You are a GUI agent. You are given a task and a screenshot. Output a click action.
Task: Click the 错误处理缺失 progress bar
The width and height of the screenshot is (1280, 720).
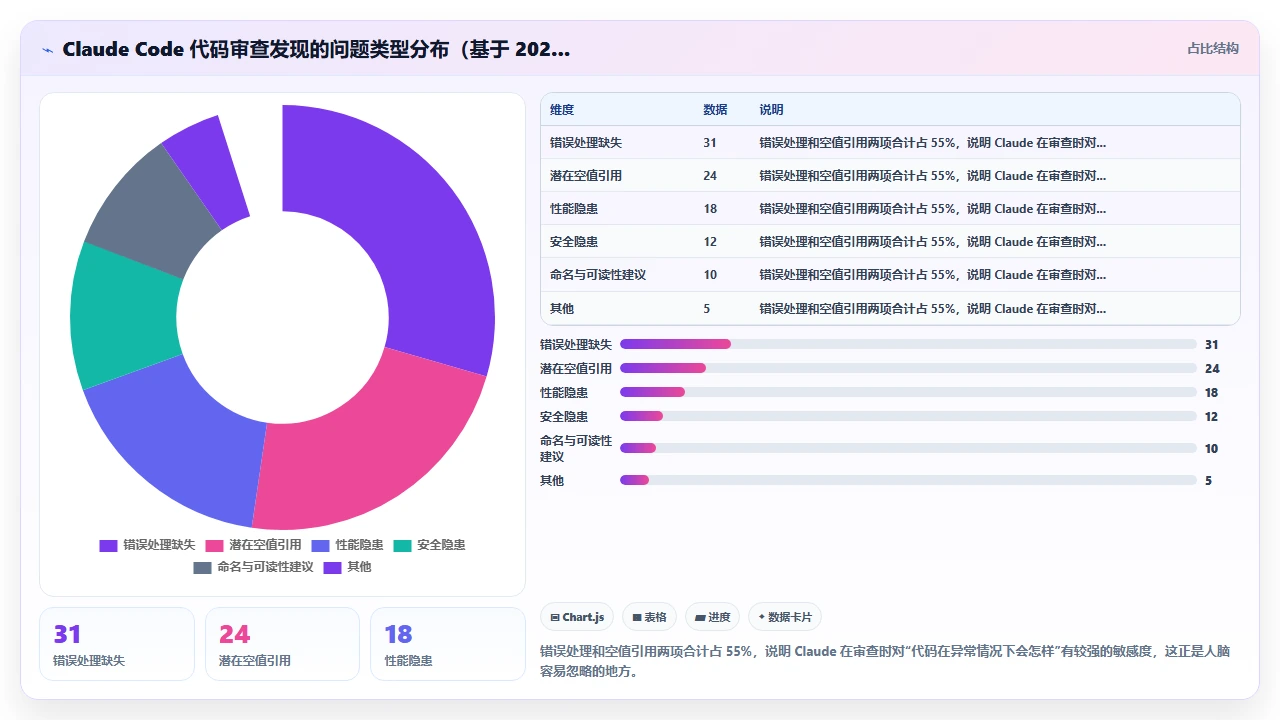[908, 344]
